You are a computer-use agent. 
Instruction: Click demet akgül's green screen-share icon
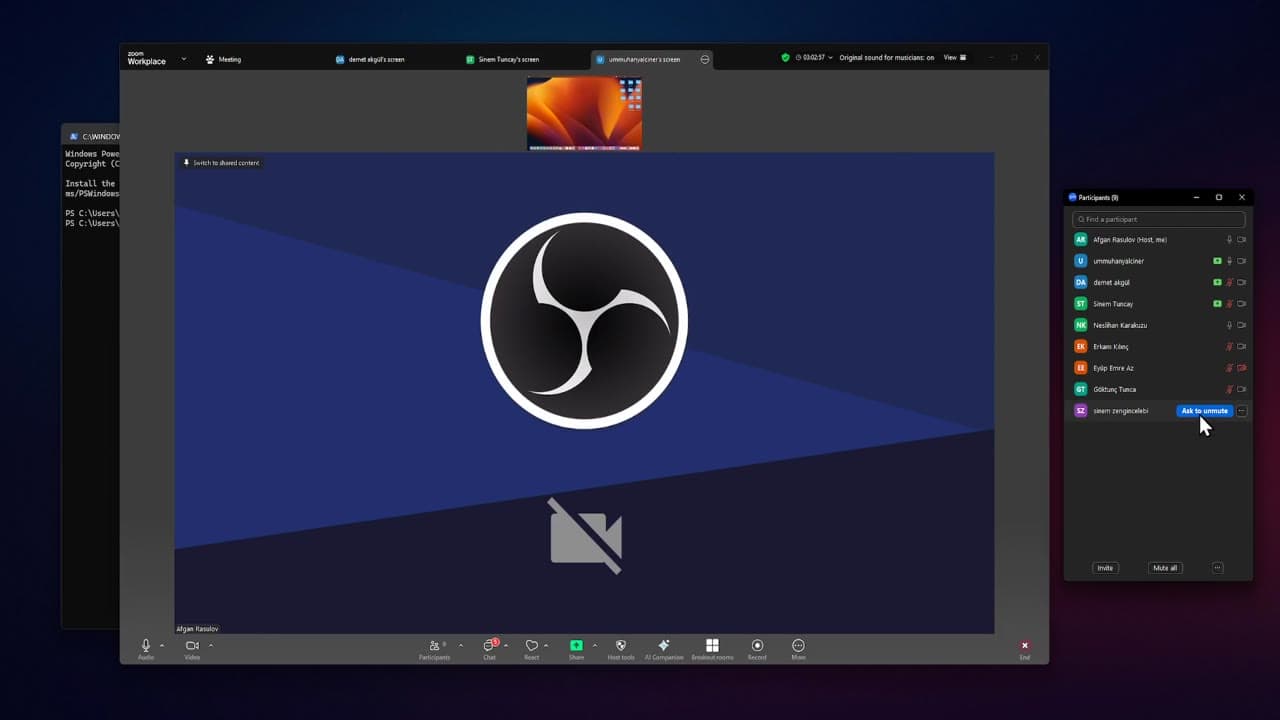click(1217, 283)
